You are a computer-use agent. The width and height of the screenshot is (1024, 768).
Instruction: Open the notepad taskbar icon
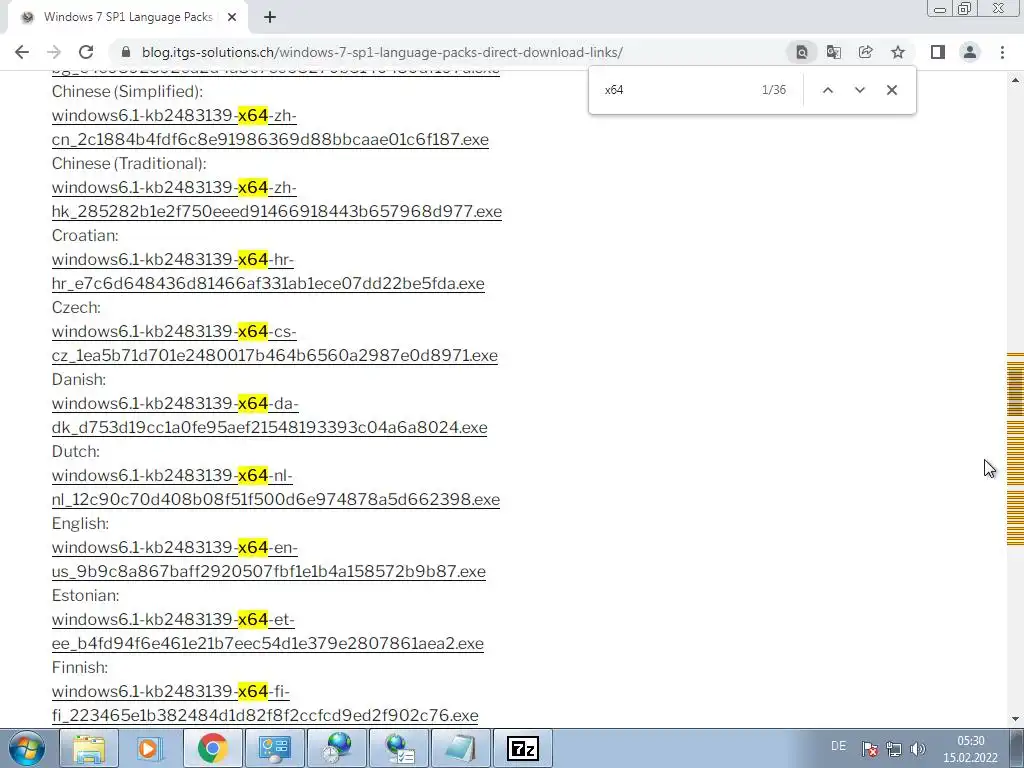pos(461,748)
